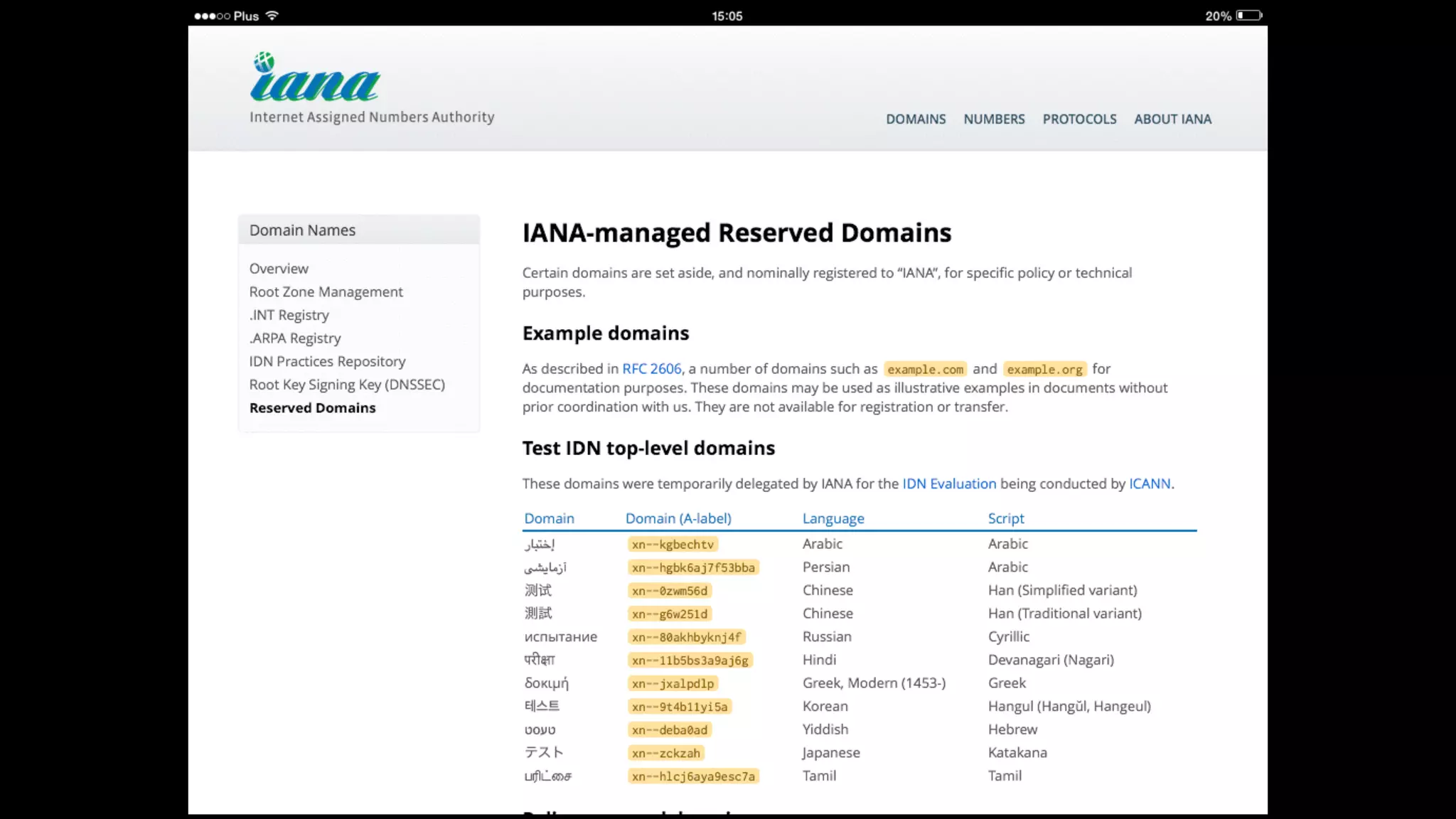1456x819 pixels.
Task: Follow the IDN Evaluation link
Action: (x=949, y=484)
